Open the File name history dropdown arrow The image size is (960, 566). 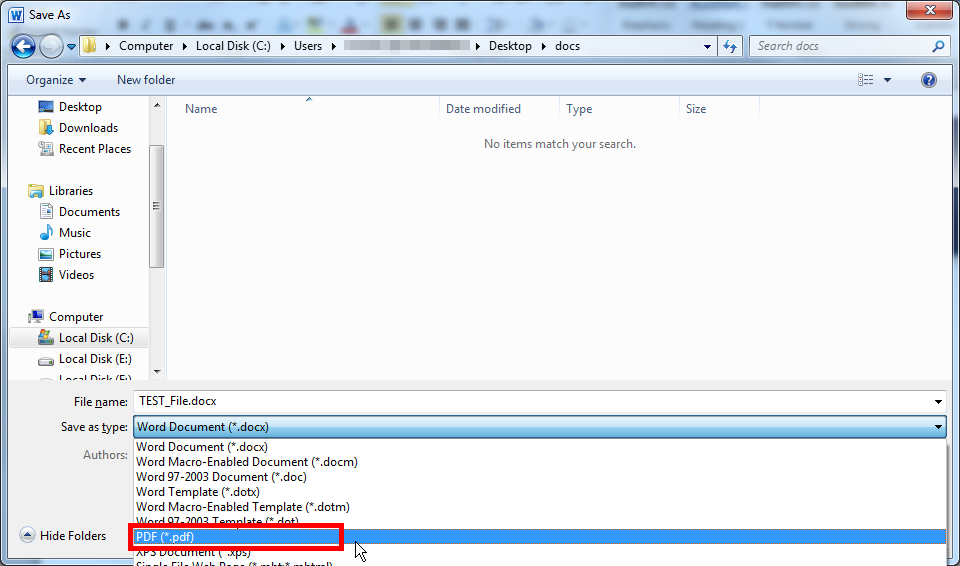(937, 402)
